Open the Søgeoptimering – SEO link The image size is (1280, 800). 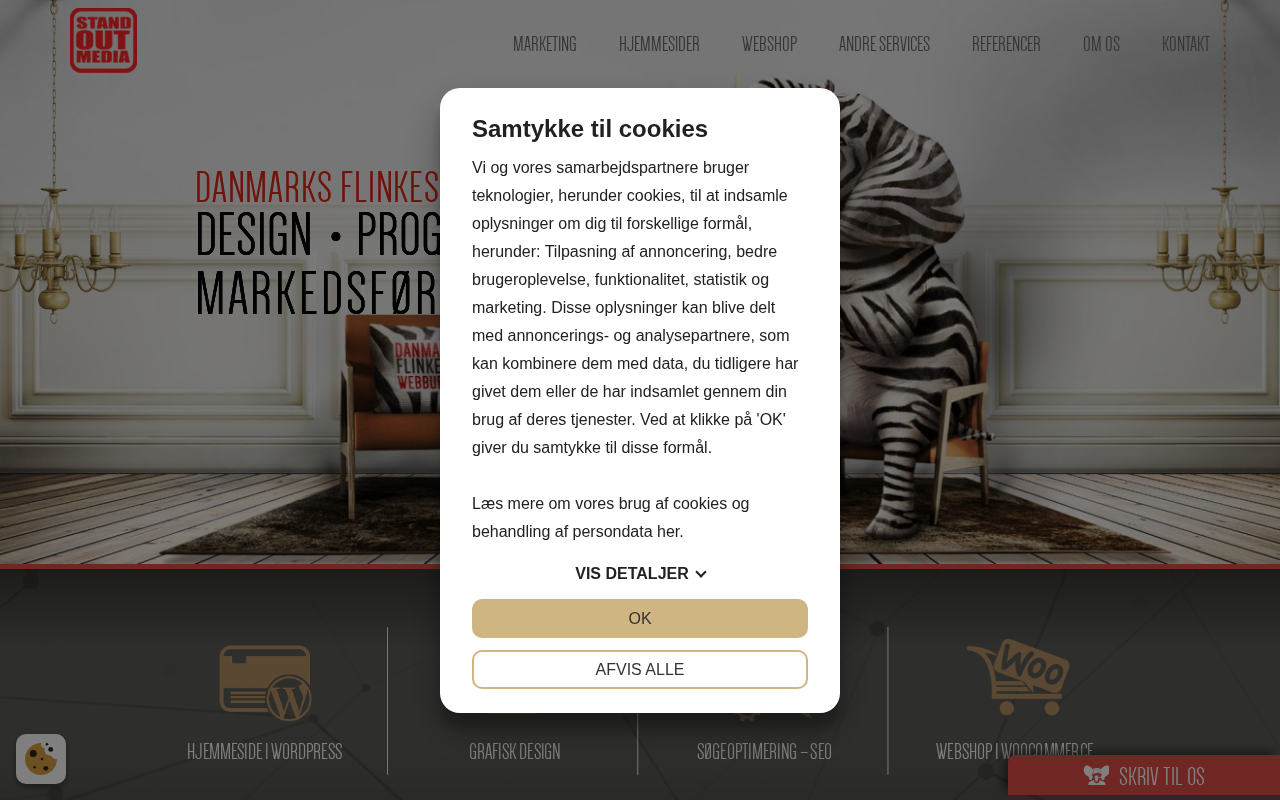click(764, 751)
